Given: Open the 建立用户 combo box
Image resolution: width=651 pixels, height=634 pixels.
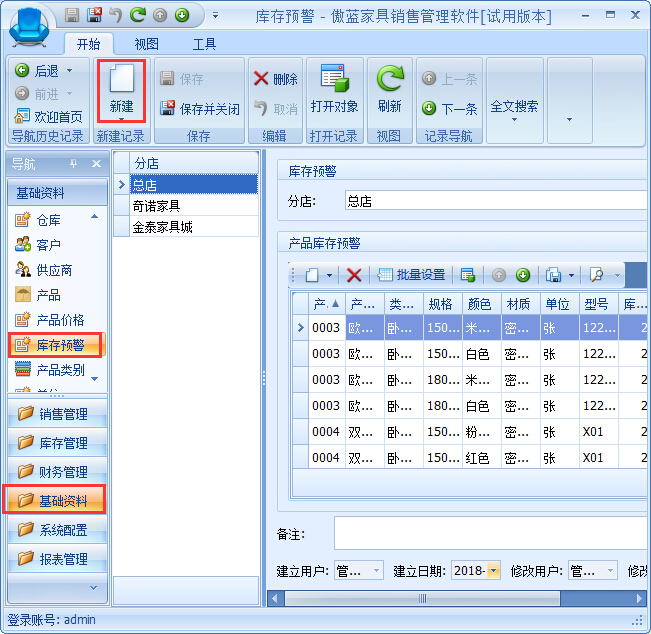Looking at the screenshot, I should click(x=376, y=571).
